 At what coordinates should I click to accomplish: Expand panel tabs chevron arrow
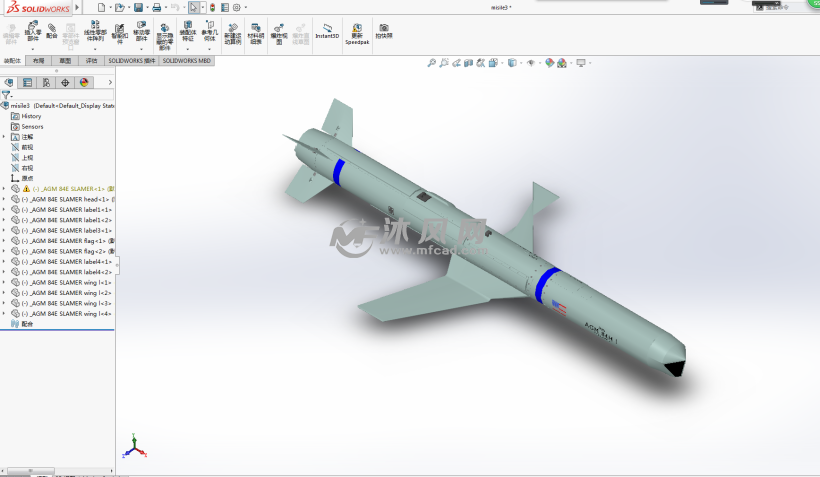(x=110, y=83)
